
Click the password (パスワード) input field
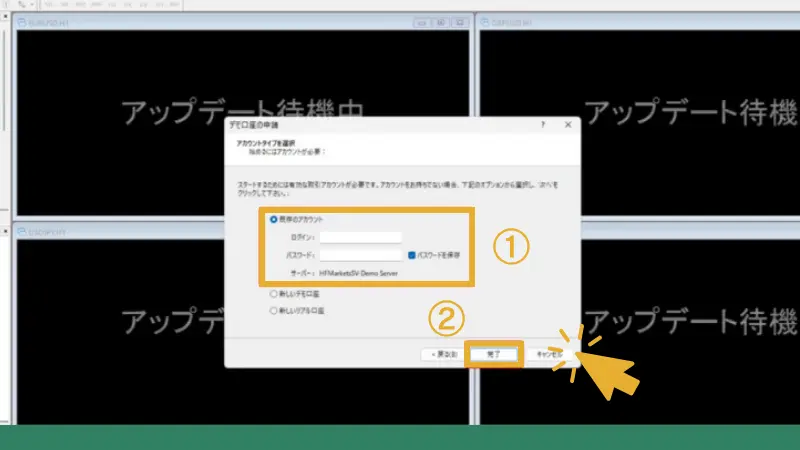[360, 255]
